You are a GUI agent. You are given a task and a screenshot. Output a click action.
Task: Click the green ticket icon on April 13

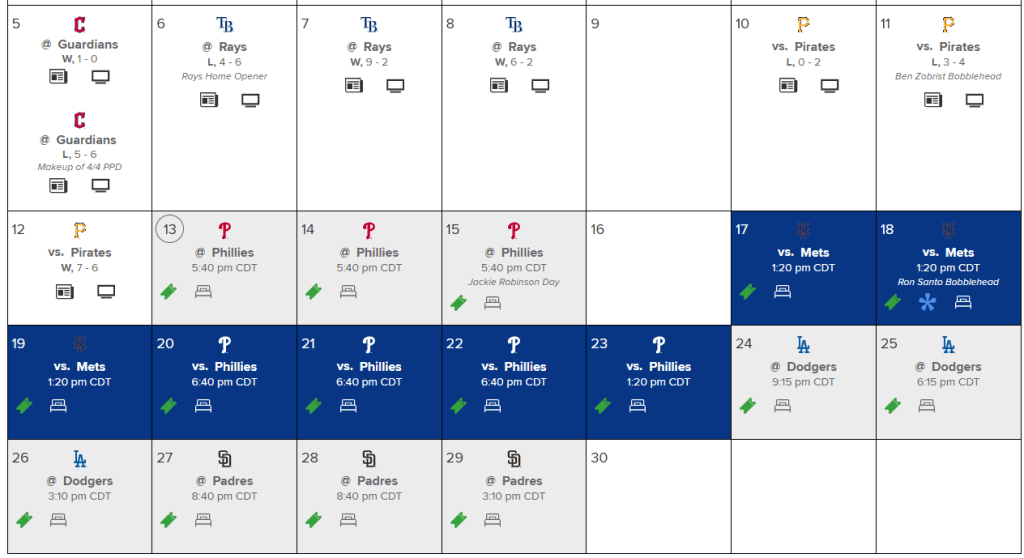tap(169, 292)
